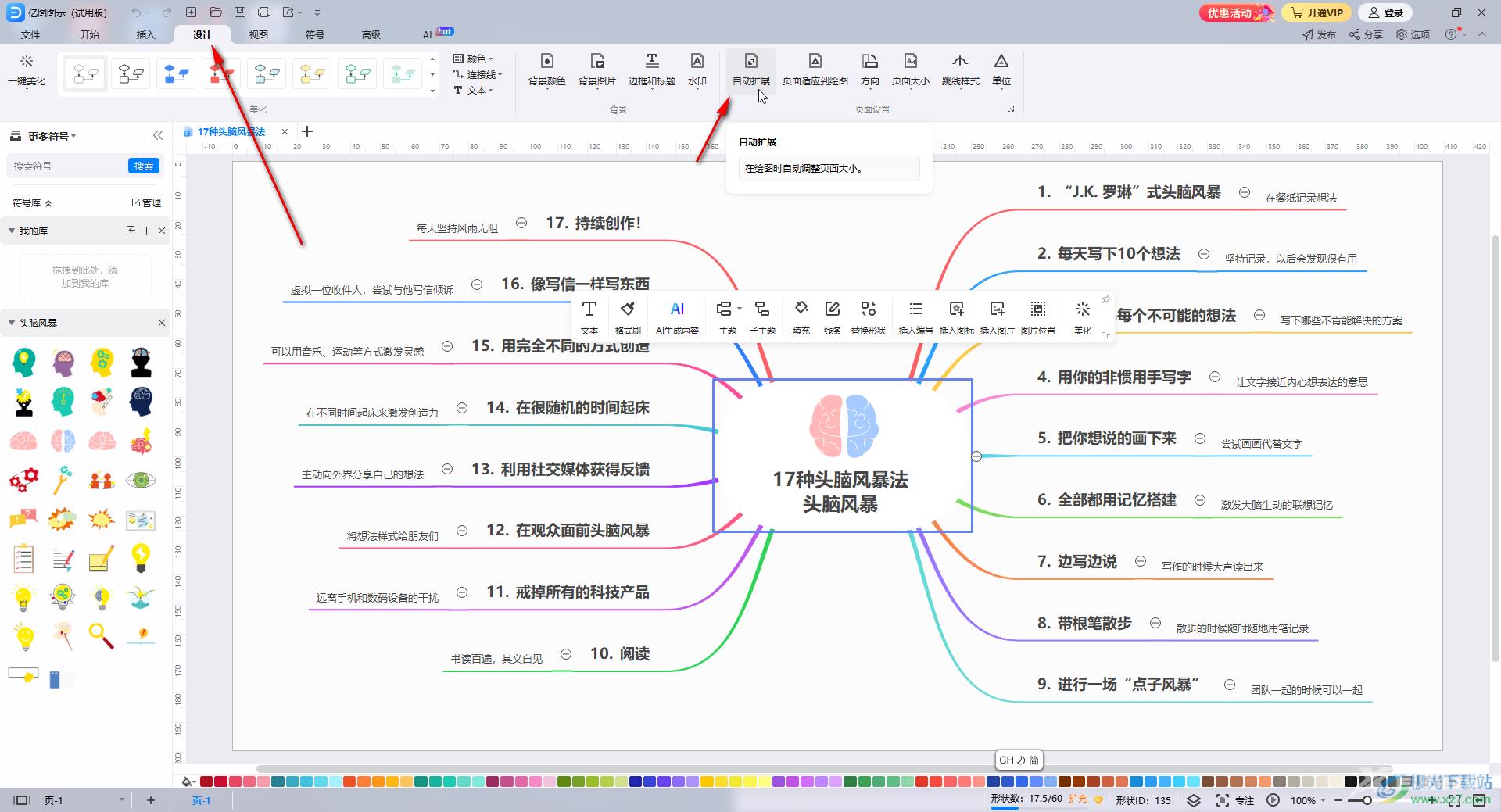Open the Background Color (背景颜色) tool
The height and width of the screenshot is (812, 1501).
(x=546, y=70)
